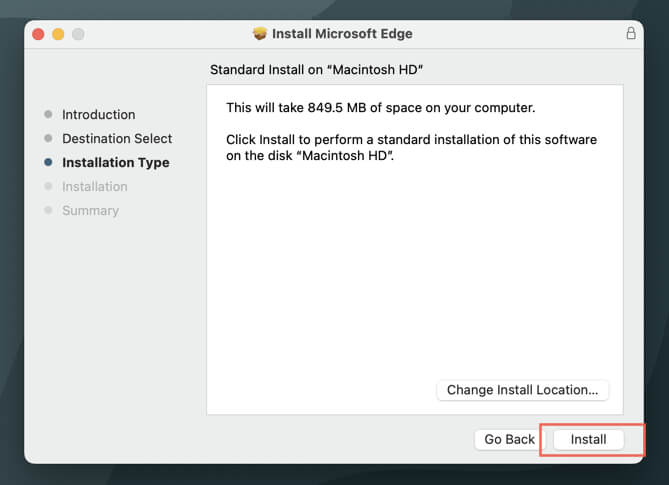
Task: Click the bullet dot next to Introduction
Action: click(48, 115)
